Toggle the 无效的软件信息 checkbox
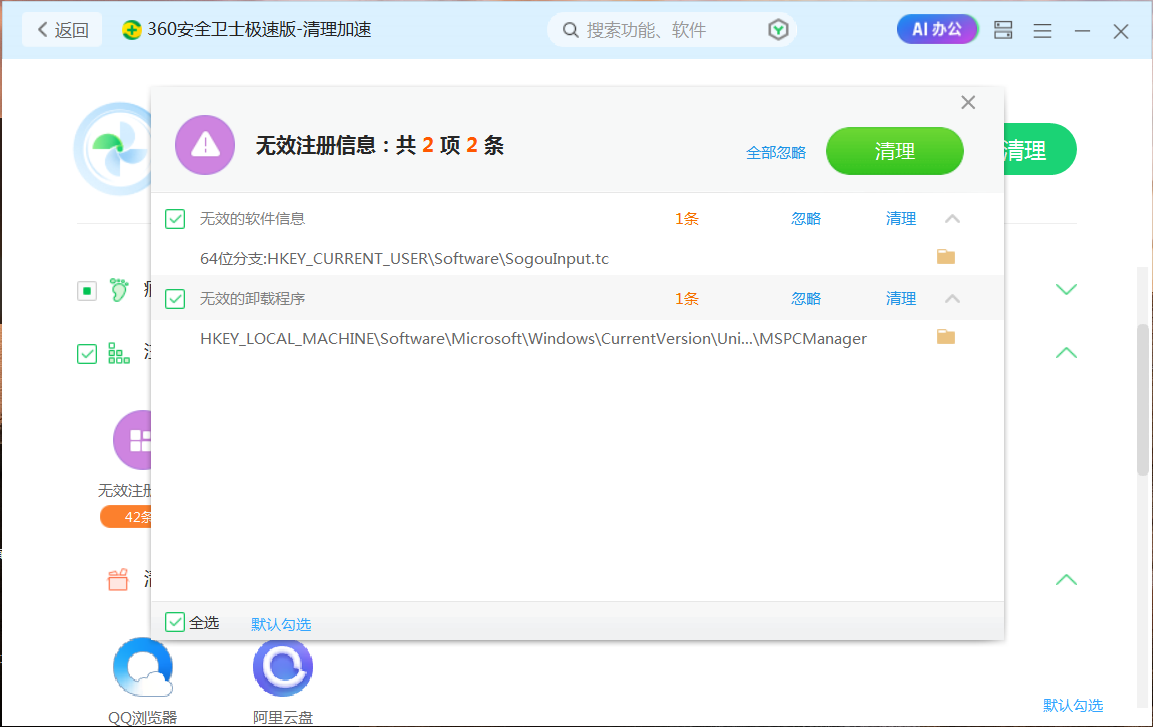Image resolution: width=1153 pixels, height=727 pixels. [x=175, y=219]
